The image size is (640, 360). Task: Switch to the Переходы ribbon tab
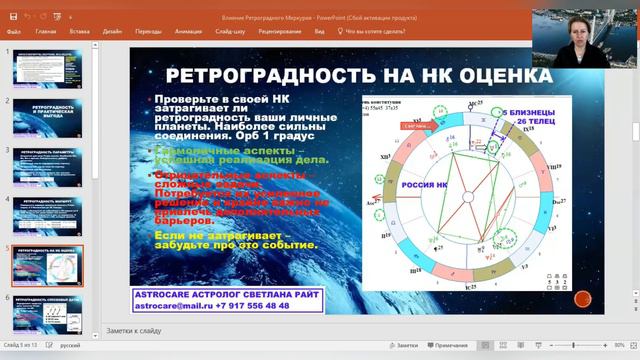coord(148,31)
